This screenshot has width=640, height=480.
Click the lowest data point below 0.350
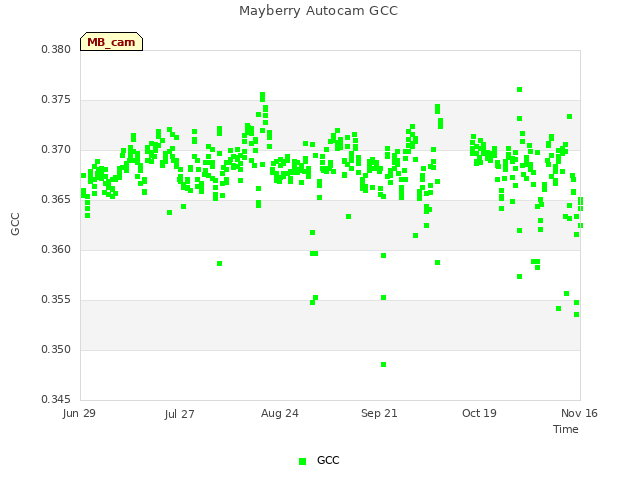click(383, 364)
